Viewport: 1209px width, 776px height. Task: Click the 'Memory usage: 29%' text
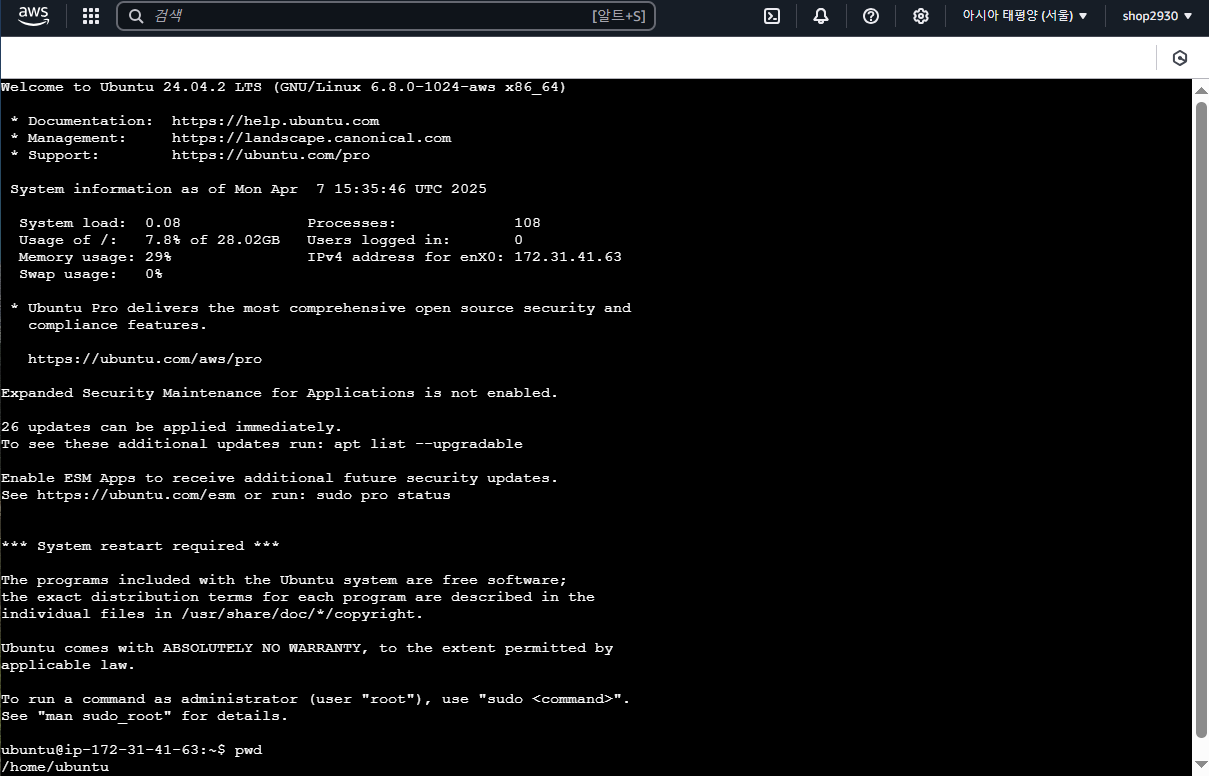point(95,257)
